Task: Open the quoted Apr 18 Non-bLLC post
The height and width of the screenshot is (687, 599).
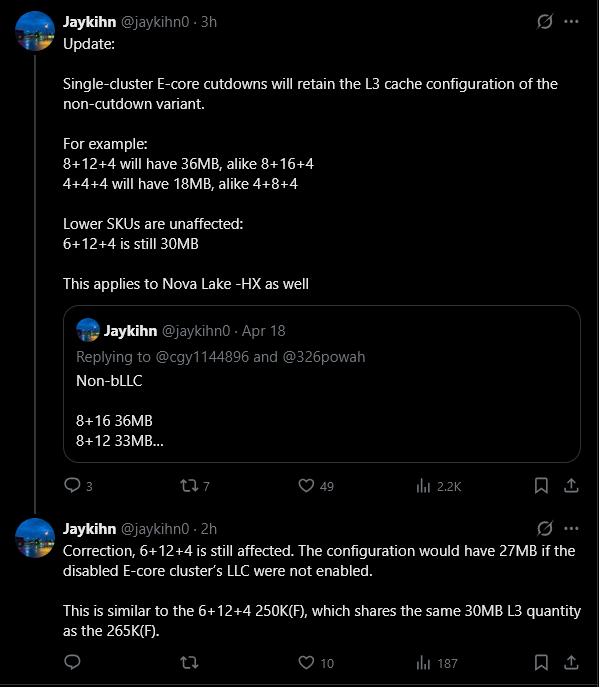Action: (x=322, y=384)
